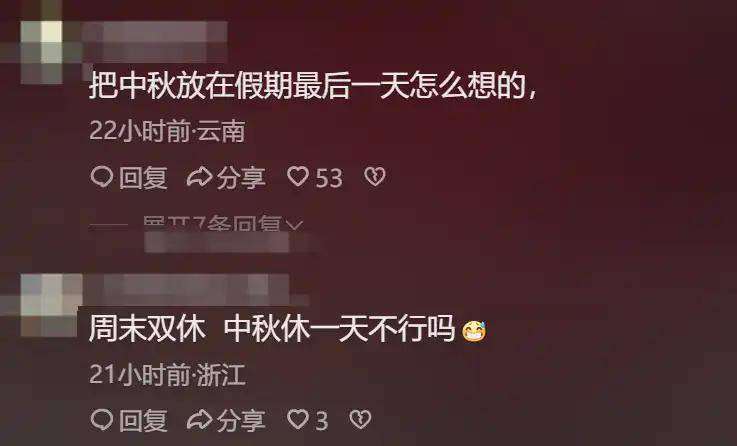
Task: Click the reply bubble icon under Zhejiang comment
Action: click(x=102, y=420)
